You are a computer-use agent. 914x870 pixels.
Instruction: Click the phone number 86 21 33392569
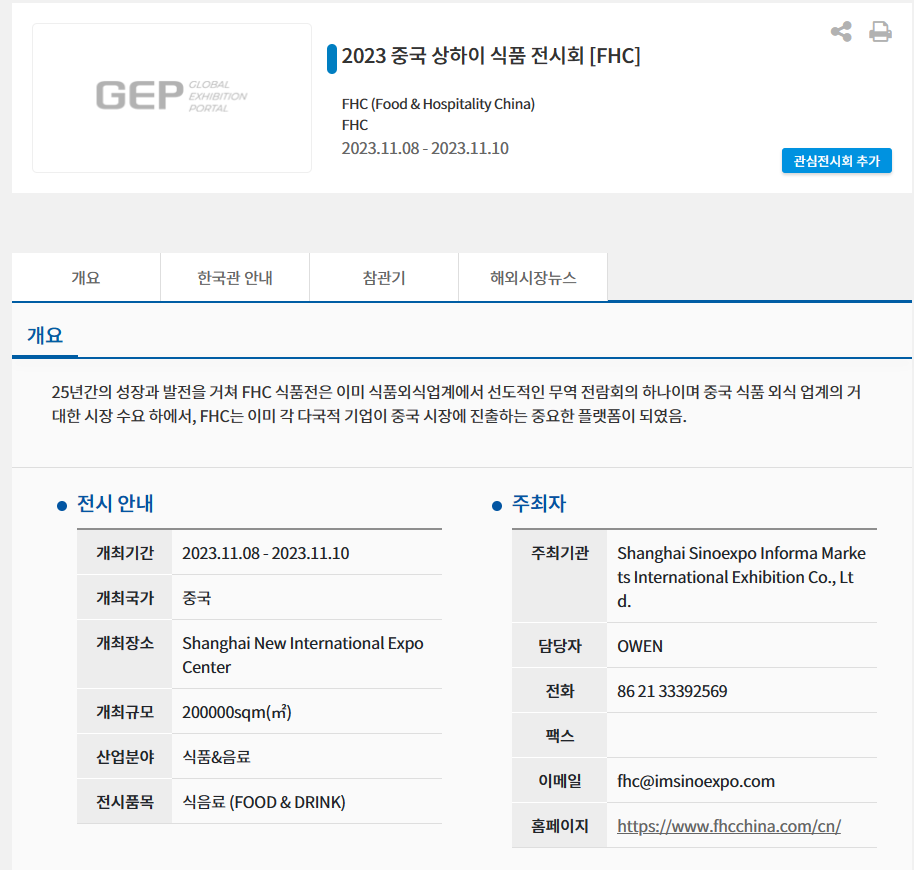click(672, 691)
